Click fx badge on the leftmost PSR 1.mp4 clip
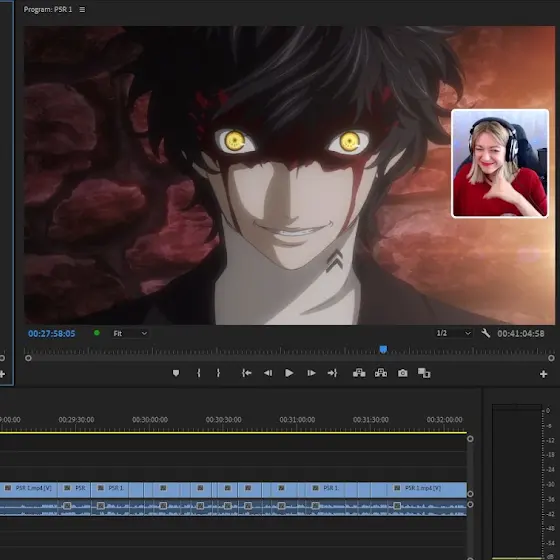This screenshot has height=560, width=560. (x=8, y=488)
